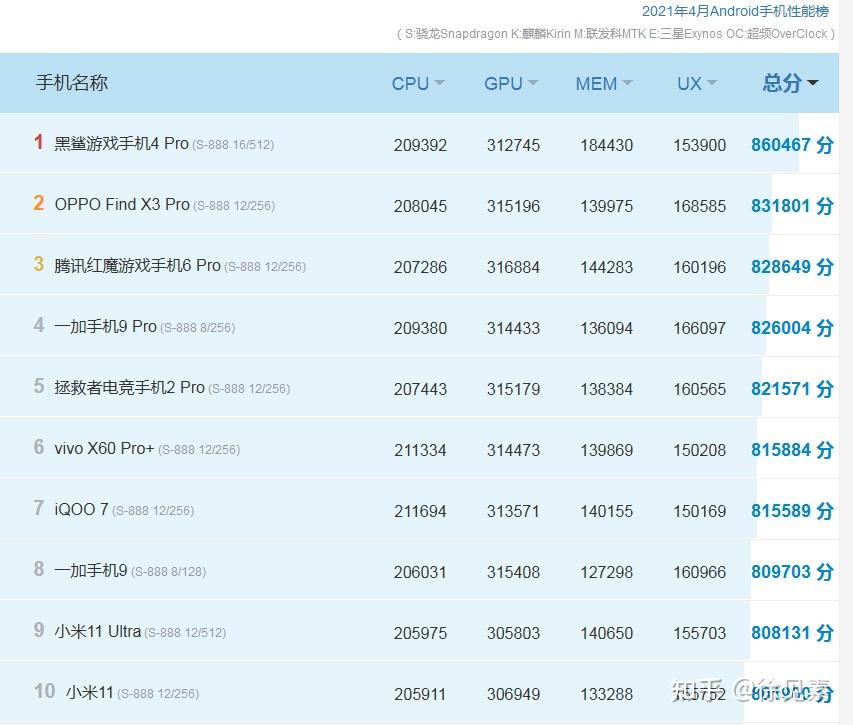Select total score 815884 分
The image size is (853, 725).
[x=792, y=450]
